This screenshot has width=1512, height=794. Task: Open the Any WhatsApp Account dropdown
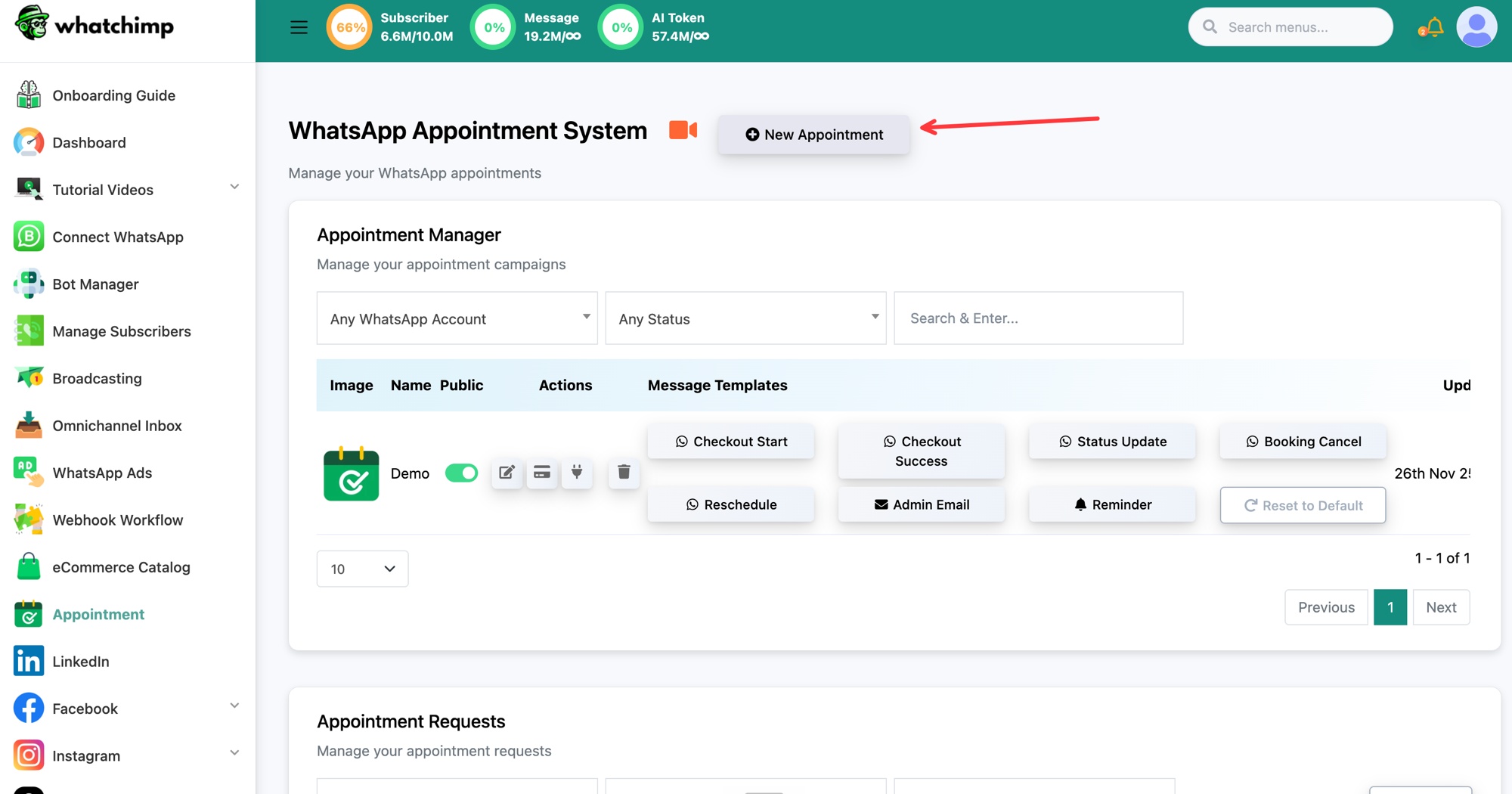click(457, 318)
